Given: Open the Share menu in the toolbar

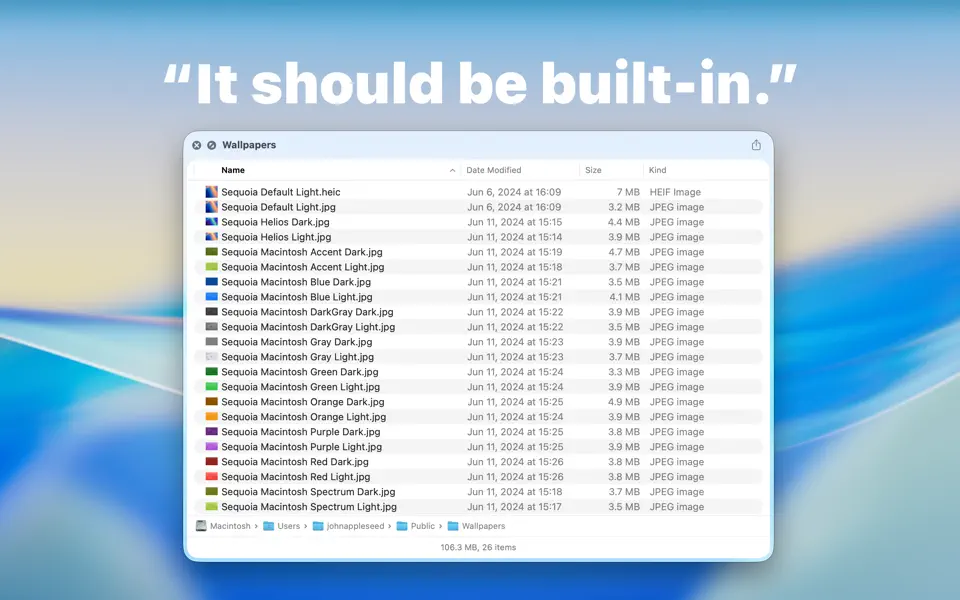Looking at the screenshot, I should pyautogui.click(x=756, y=144).
